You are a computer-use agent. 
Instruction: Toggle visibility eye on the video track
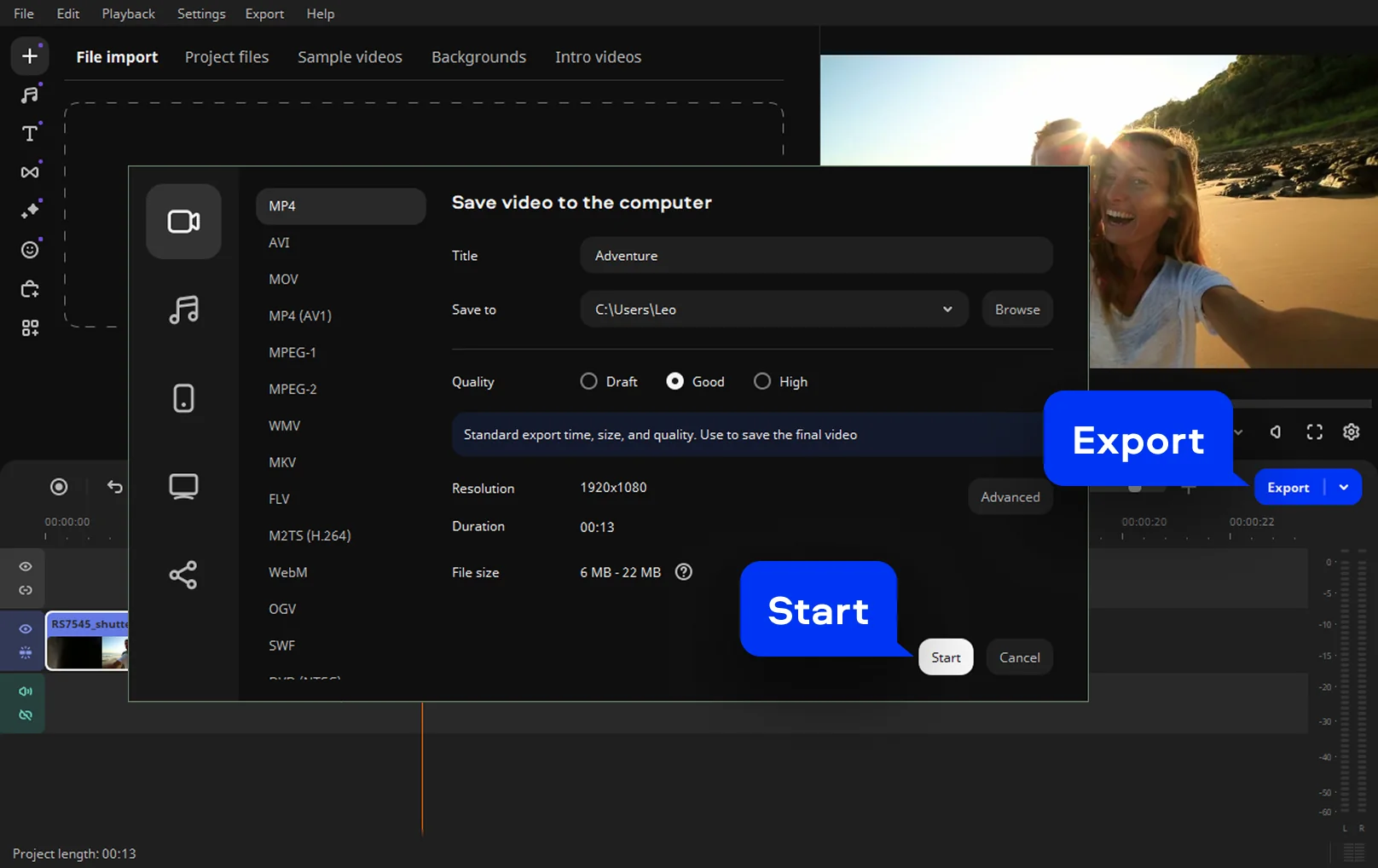point(26,628)
